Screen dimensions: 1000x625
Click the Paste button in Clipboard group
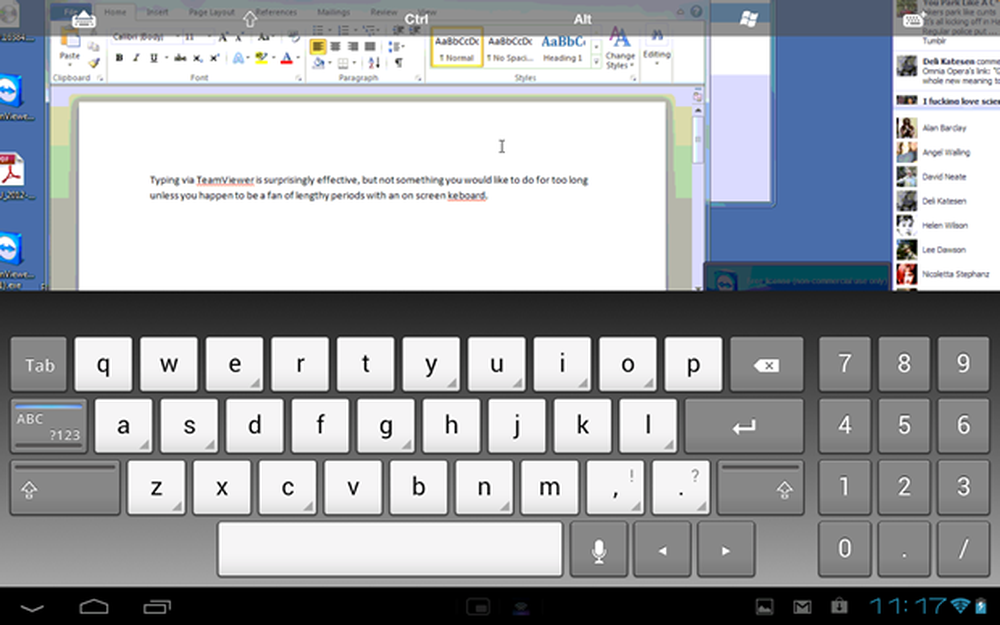click(x=70, y=46)
